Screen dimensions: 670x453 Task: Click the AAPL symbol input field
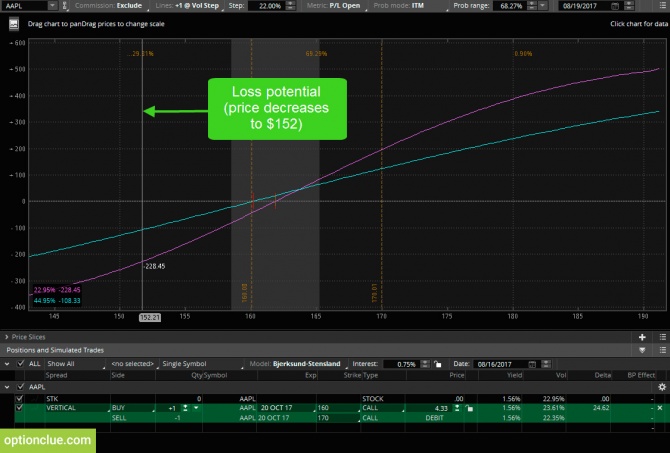pyautogui.click(x=24, y=6)
